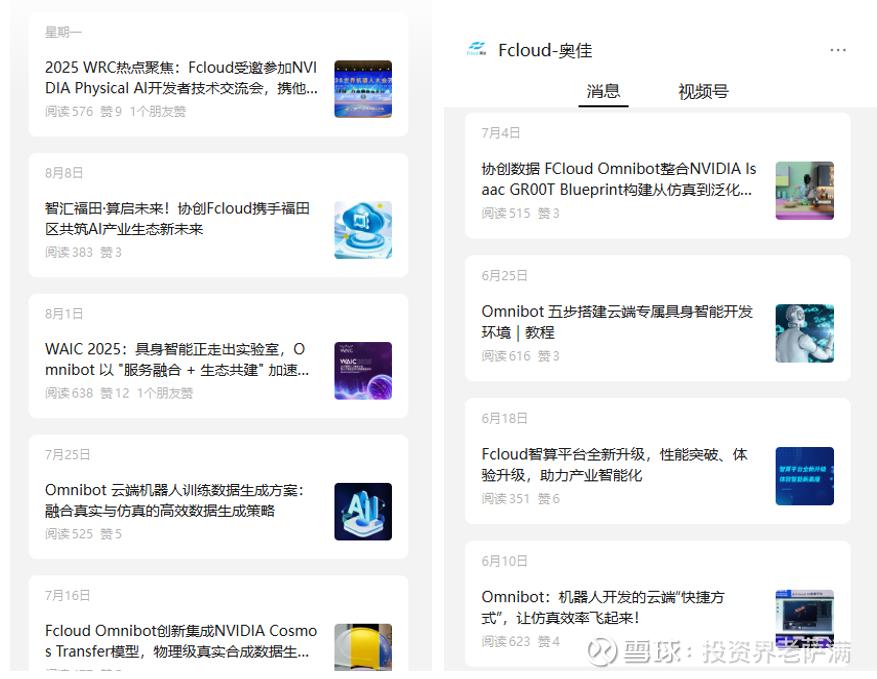Screen dimensions: 877x679
Task: Click the 7月16日 date label
Action: point(67,596)
